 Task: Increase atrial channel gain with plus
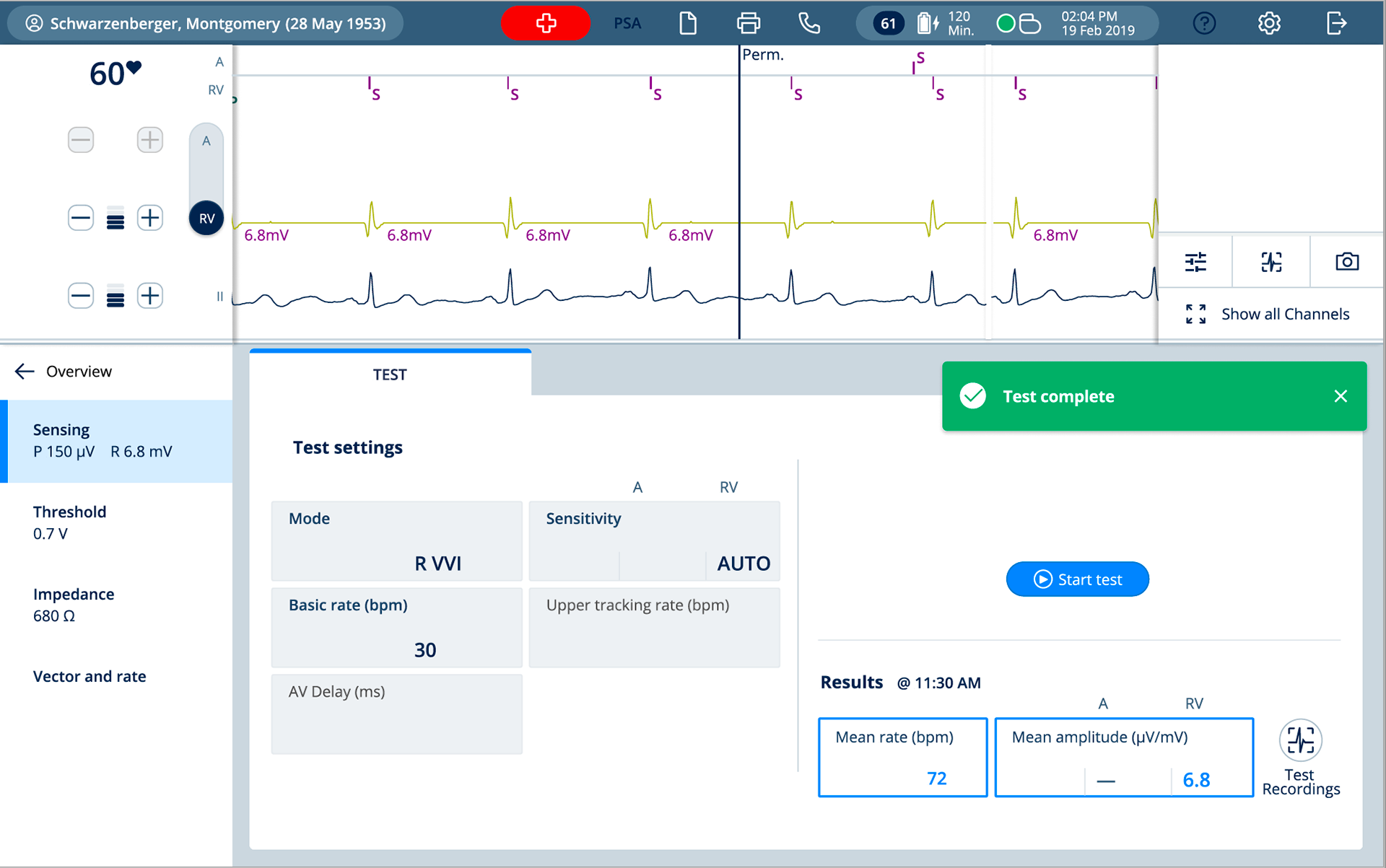(x=150, y=139)
